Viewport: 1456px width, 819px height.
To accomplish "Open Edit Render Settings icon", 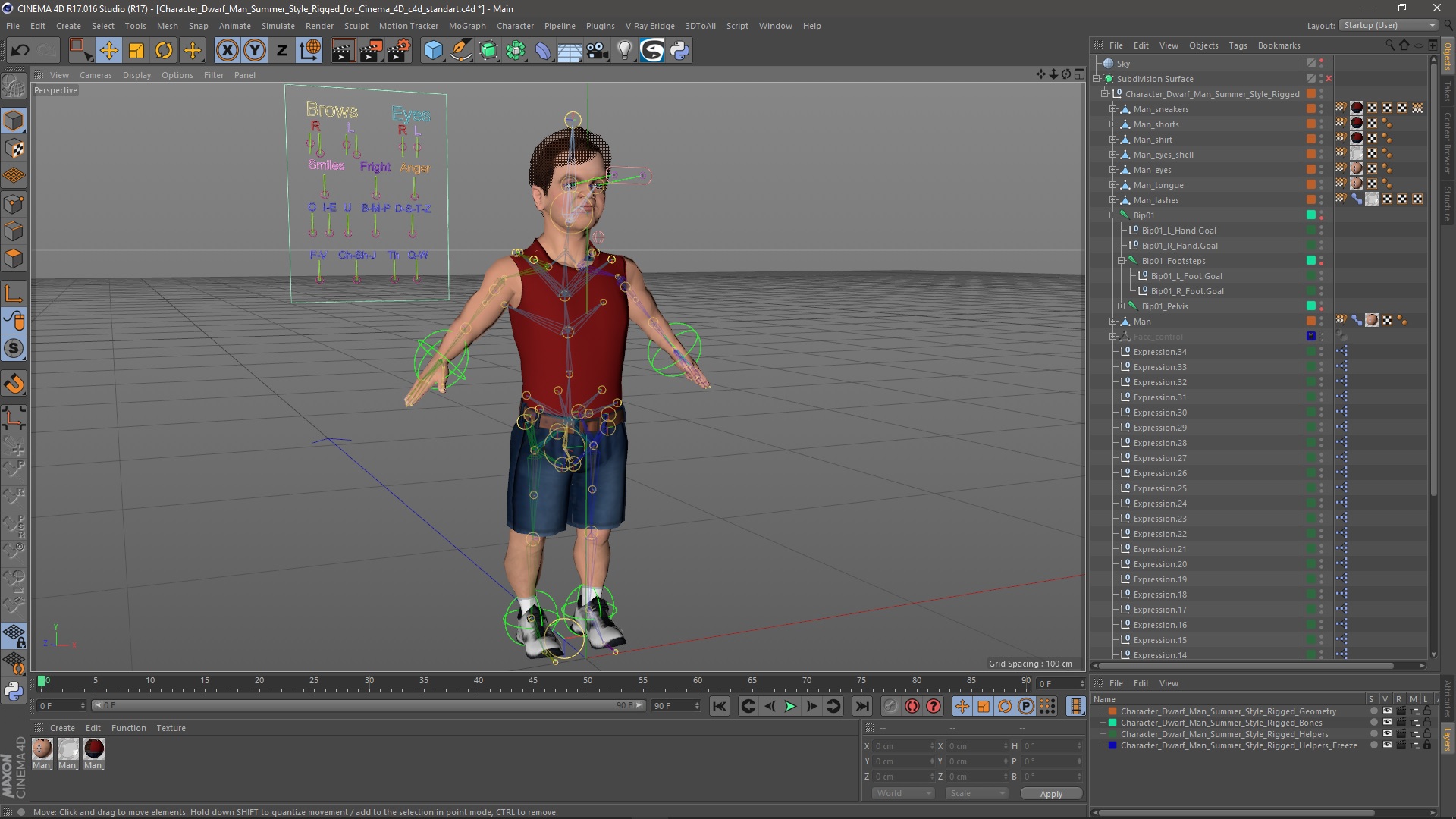I will coord(399,51).
